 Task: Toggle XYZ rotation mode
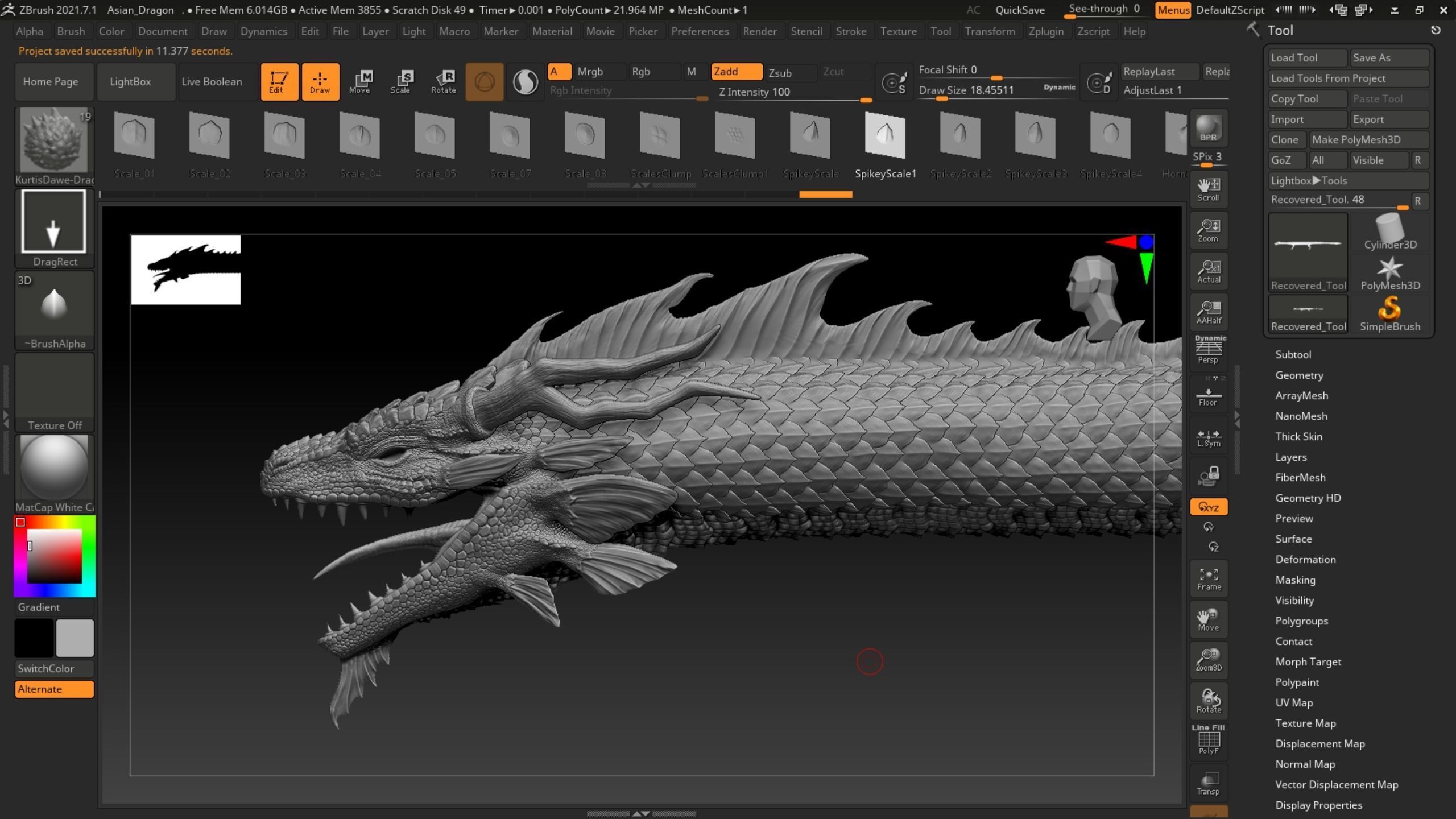pos(1209,507)
